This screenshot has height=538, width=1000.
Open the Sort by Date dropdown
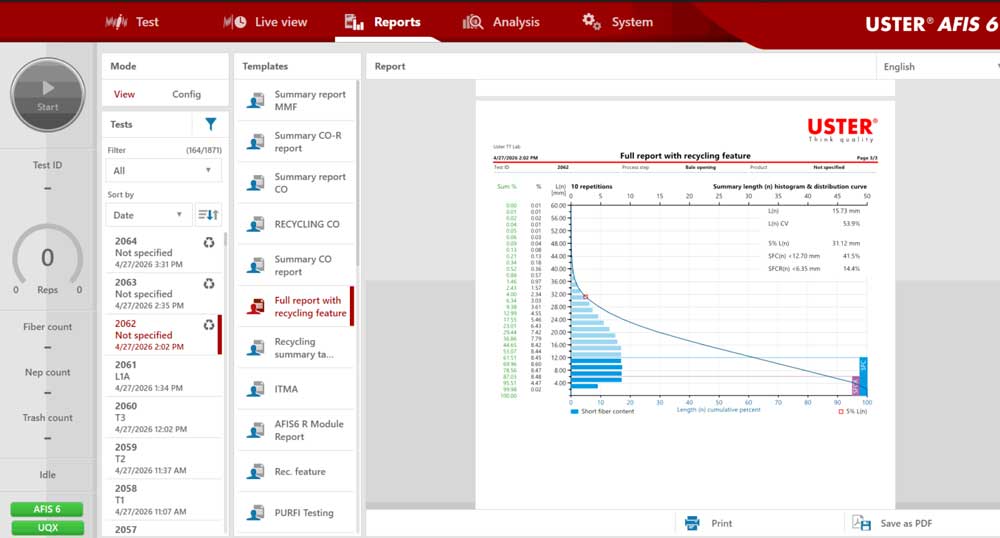pyautogui.click(x=148, y=215)
